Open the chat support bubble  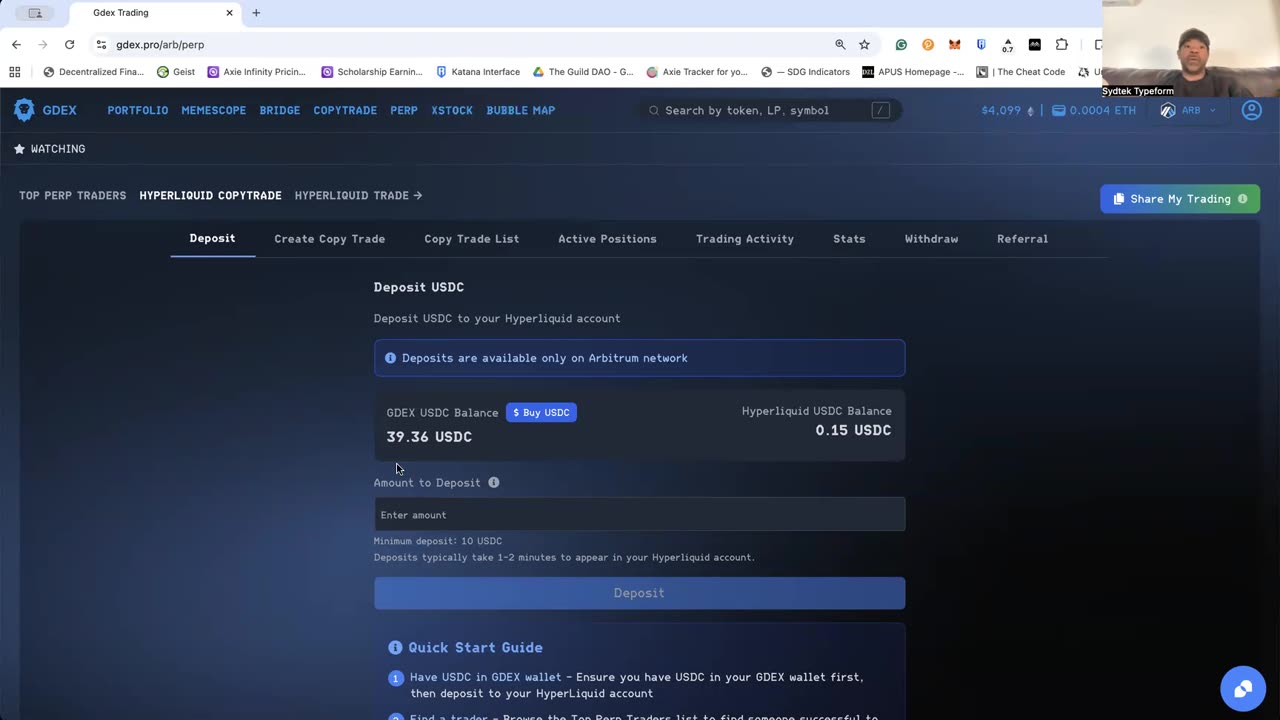[1243, 688]
